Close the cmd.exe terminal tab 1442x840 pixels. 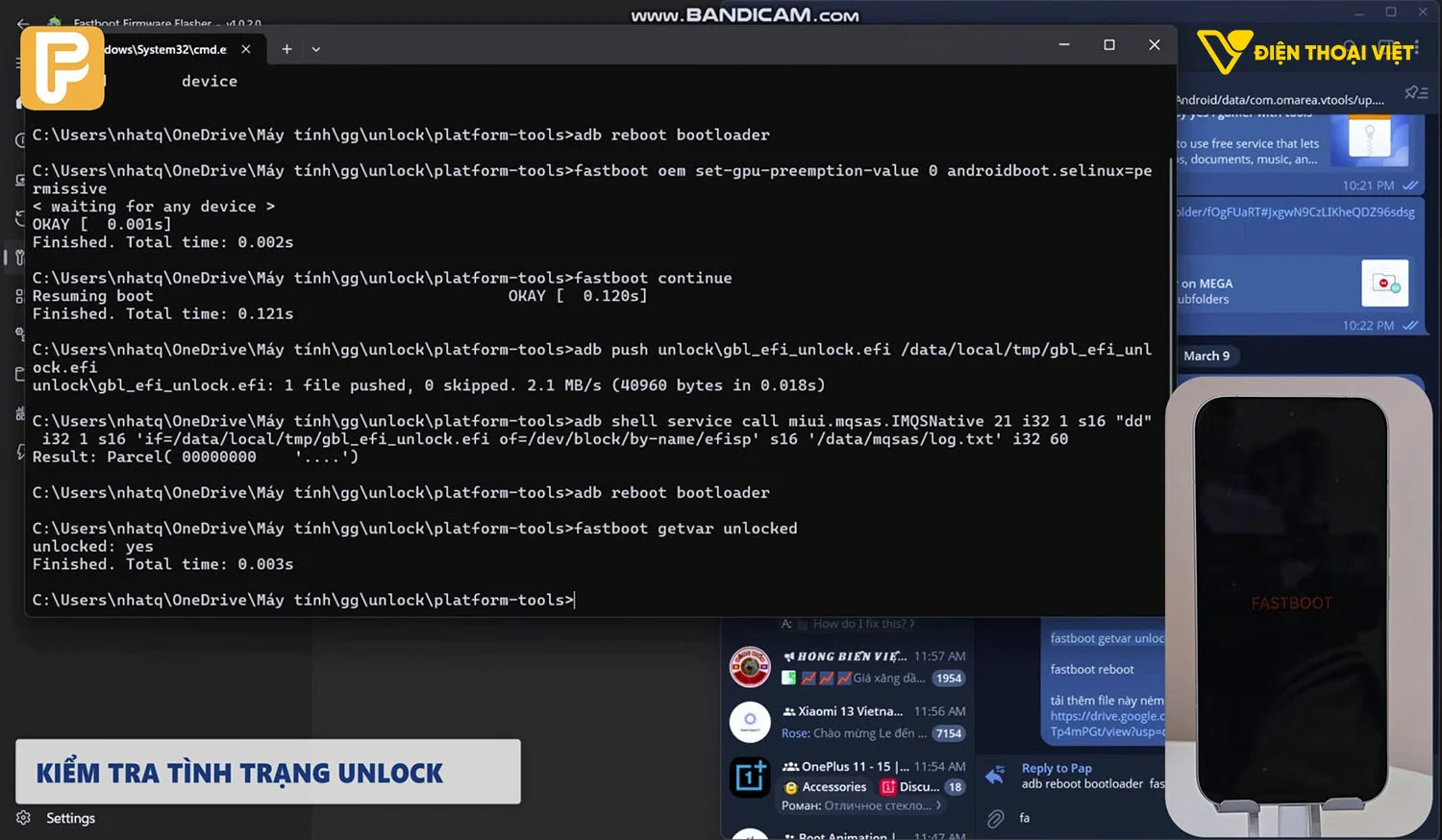pyautogui.click(x=246, y=49)
